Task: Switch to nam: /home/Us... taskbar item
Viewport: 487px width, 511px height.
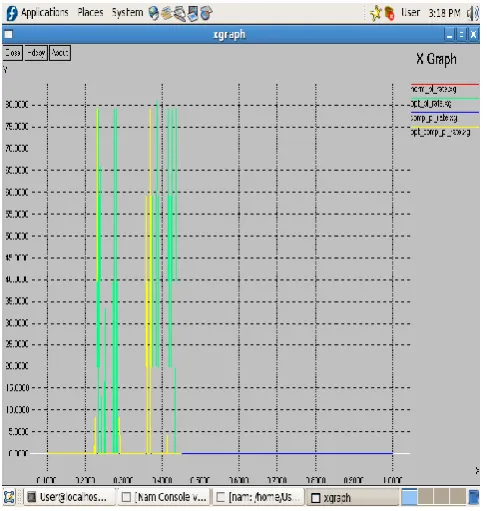Action: [259, 497]
